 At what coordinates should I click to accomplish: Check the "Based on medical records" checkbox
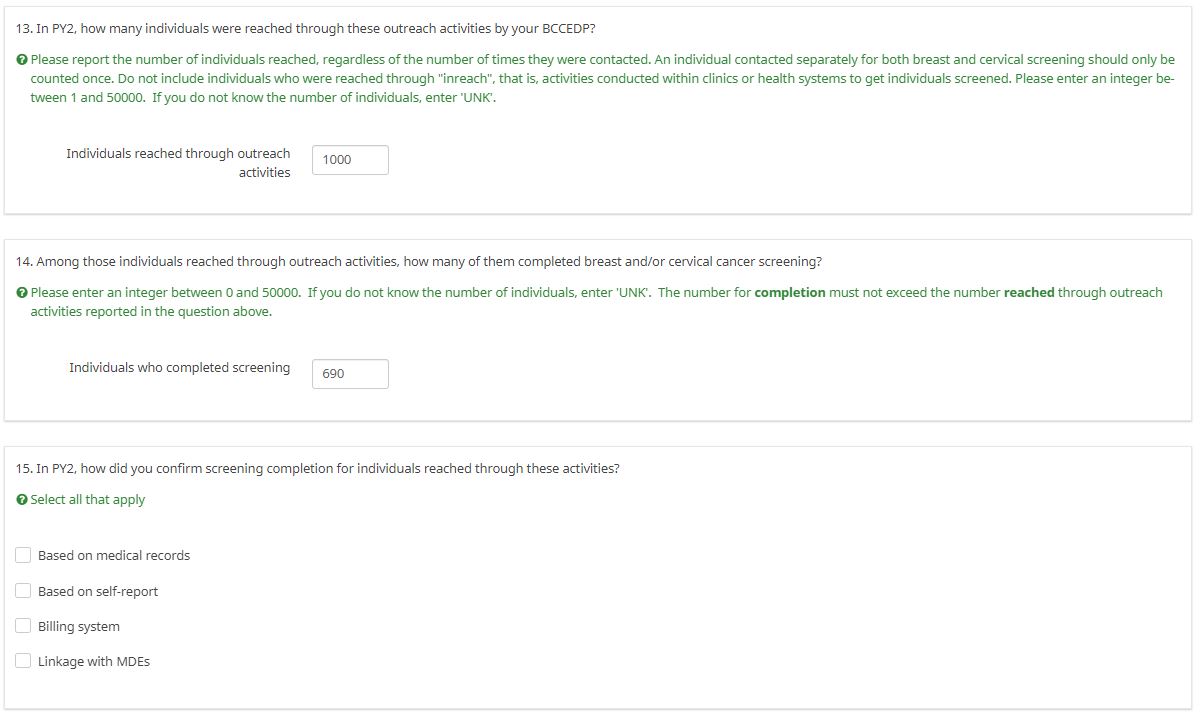click(x=23, y=555)
